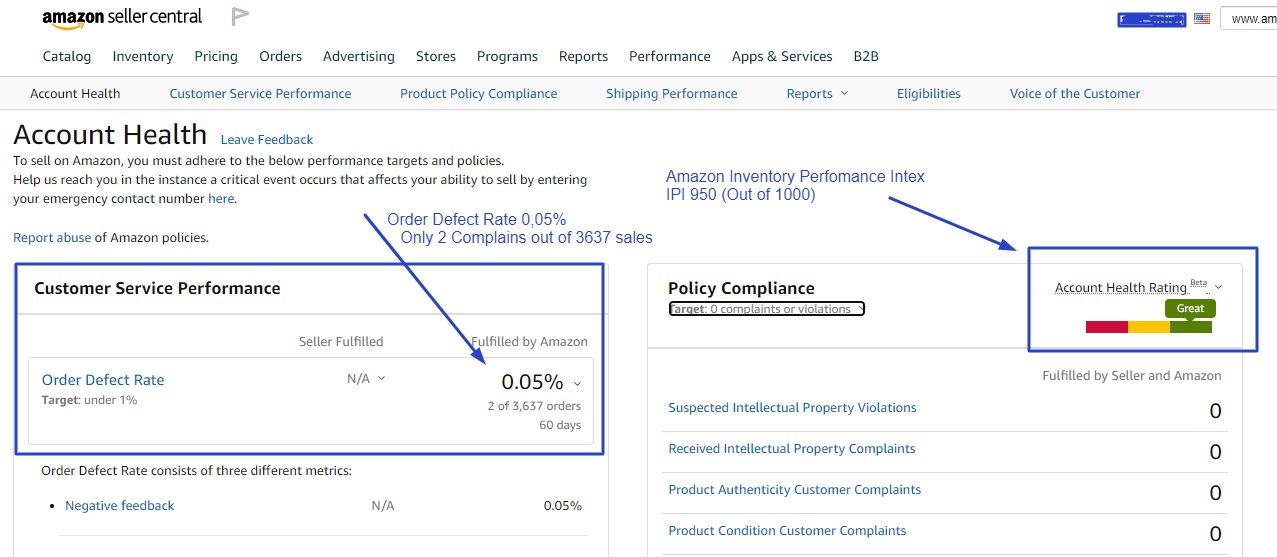
Task: Open Product Condition Customer Complaints
Action: pos(787,530)
